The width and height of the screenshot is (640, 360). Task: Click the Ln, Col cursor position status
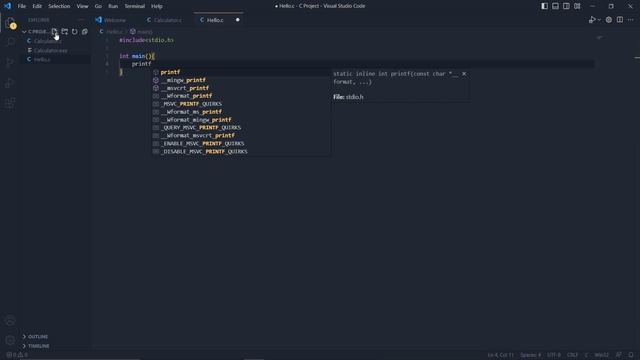[x=501, y=355]
